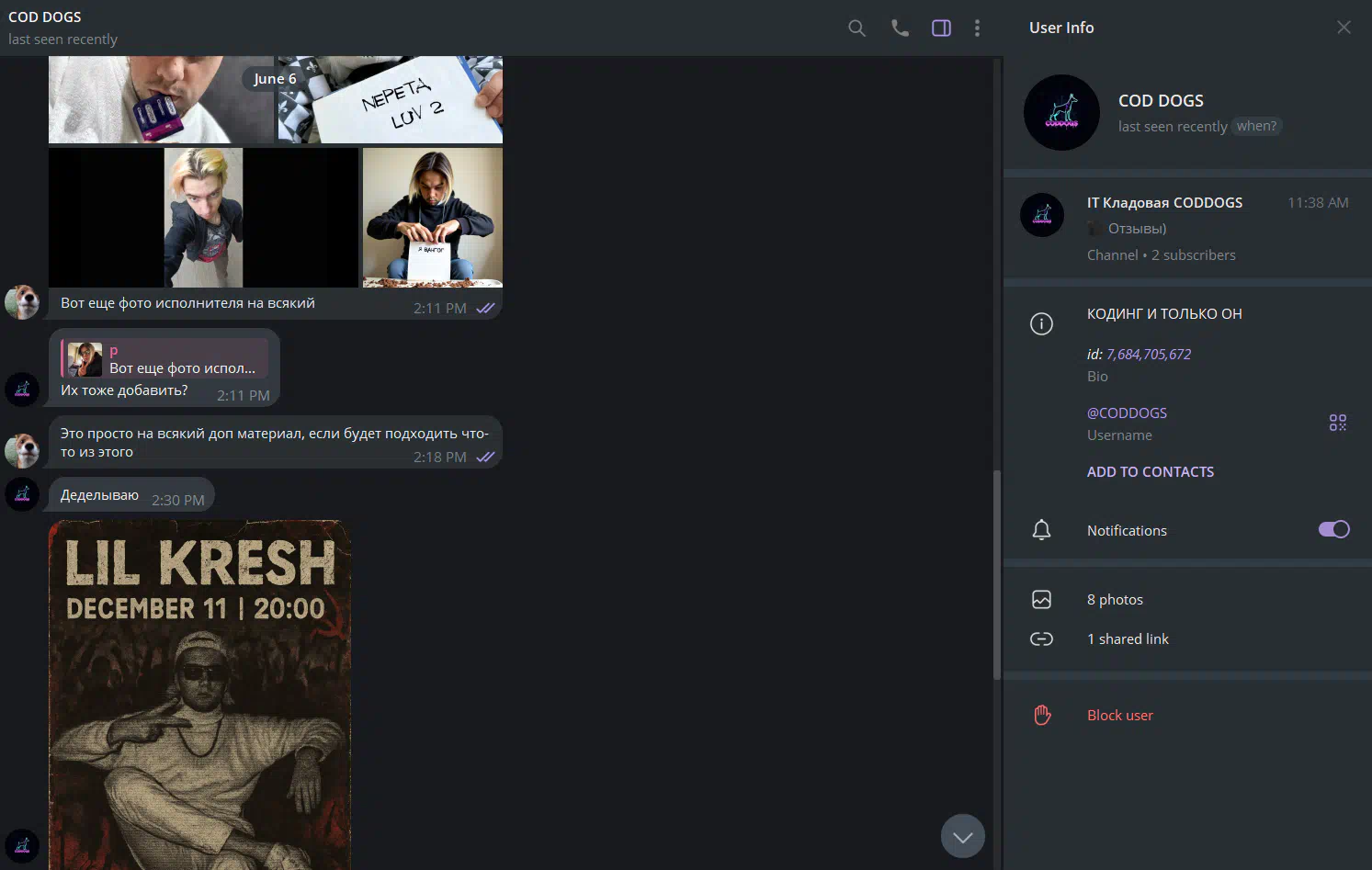Disable the Notifications toggle
The height and width of the screenshot is (870, 1372).
[x=1334, y=529]
